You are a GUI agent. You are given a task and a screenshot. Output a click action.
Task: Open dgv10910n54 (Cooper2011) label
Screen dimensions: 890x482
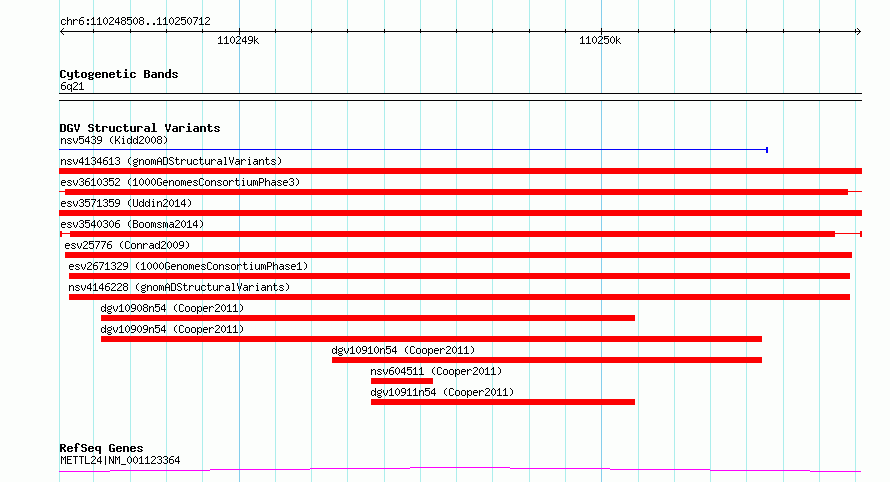coord(403,350)
